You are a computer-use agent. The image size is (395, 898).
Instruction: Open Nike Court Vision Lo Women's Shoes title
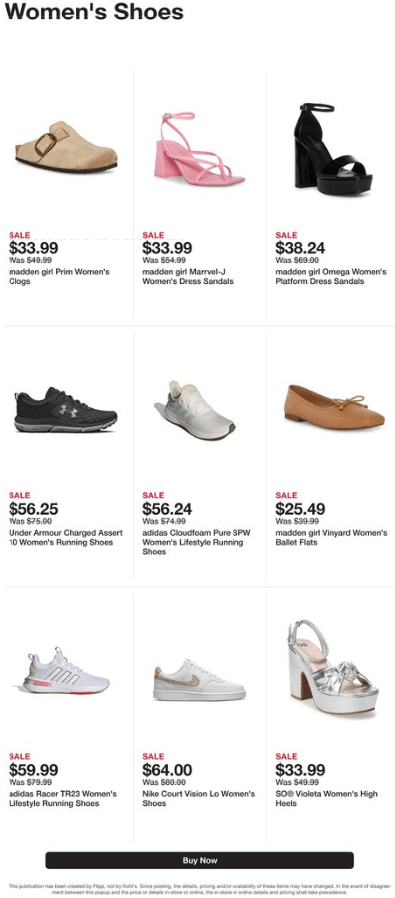(x=199, y=798)
